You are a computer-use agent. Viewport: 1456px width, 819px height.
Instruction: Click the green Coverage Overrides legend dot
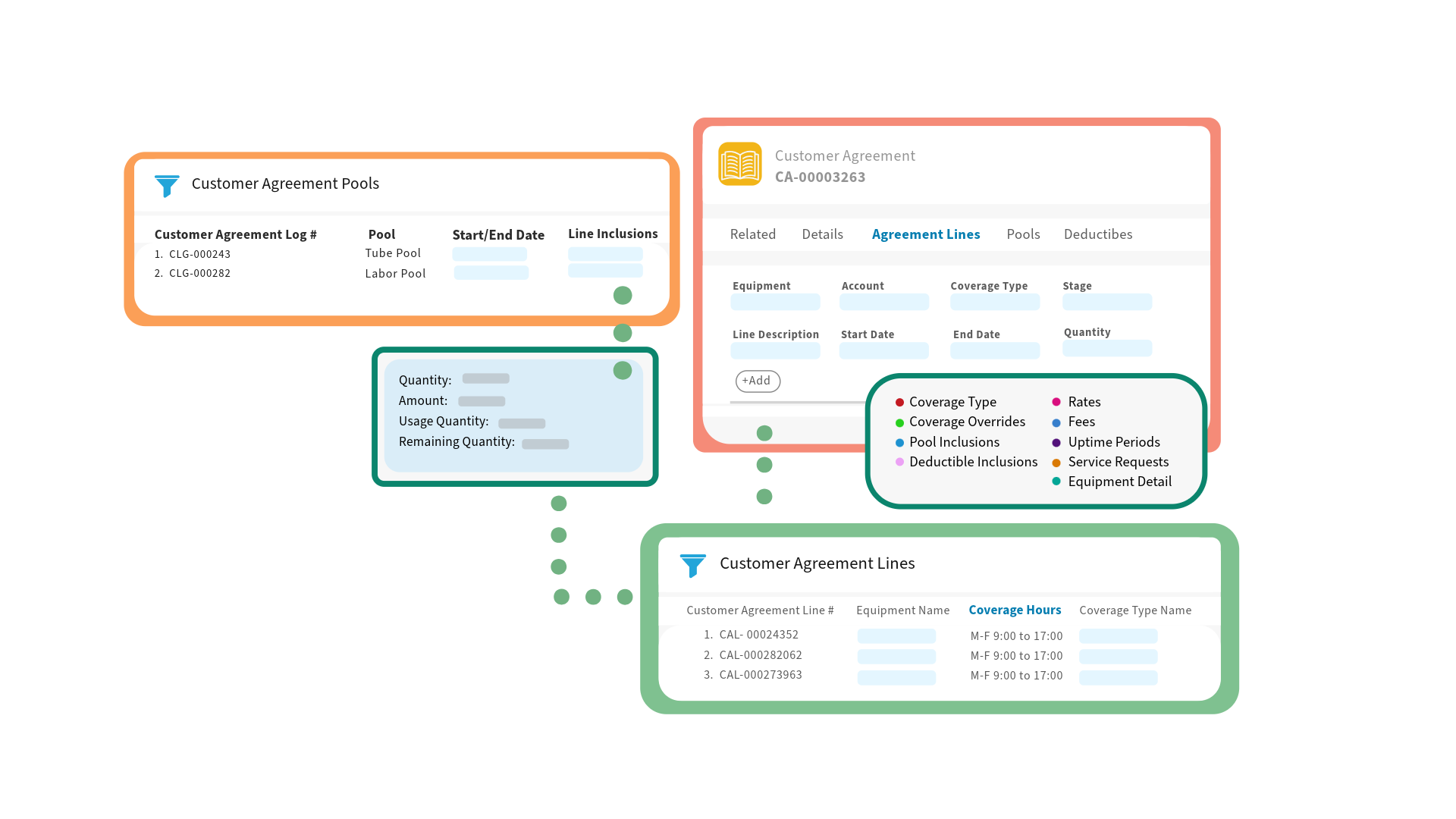tap(899, 422)
